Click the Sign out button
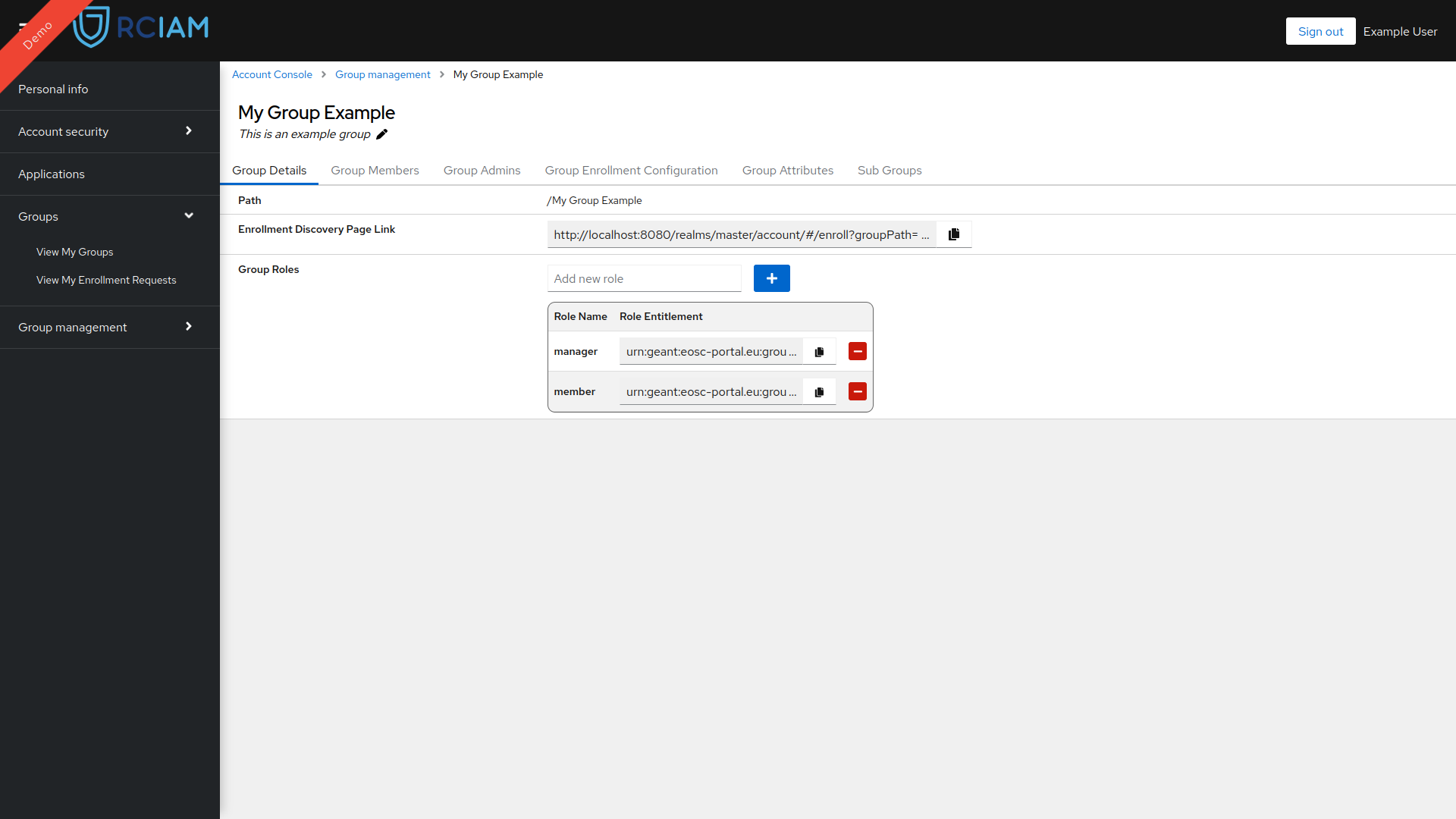Viewport: 1456px width, 819px height. 1319,30
